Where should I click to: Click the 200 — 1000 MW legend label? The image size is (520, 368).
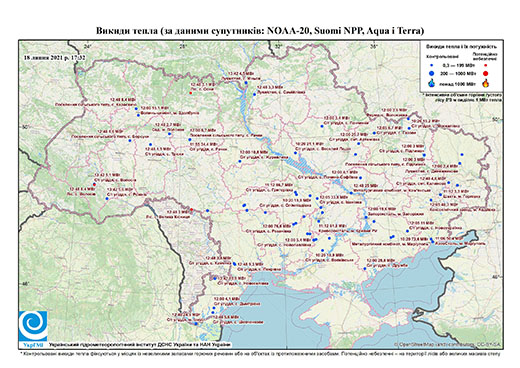coord(459,73)
